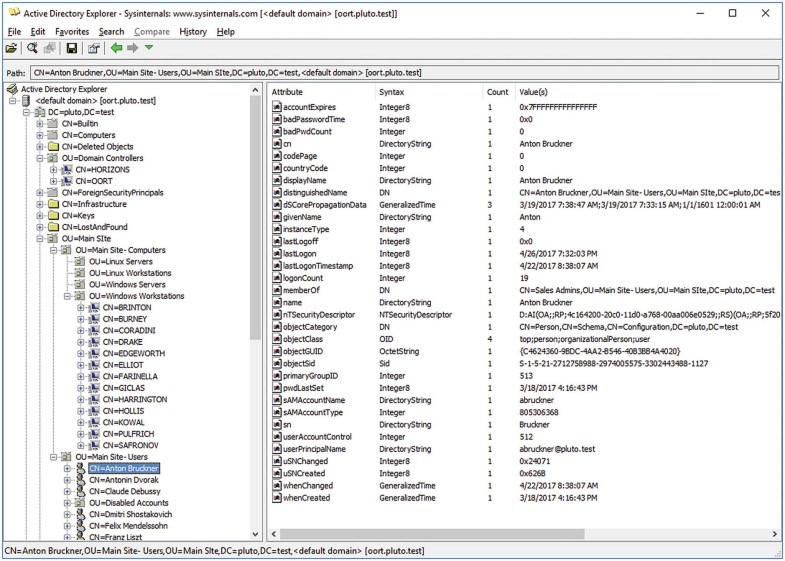Click the OU=Disabled Accounts icon
The width and height of the screenshot is (785, 561).
click(x=80, y=503)
